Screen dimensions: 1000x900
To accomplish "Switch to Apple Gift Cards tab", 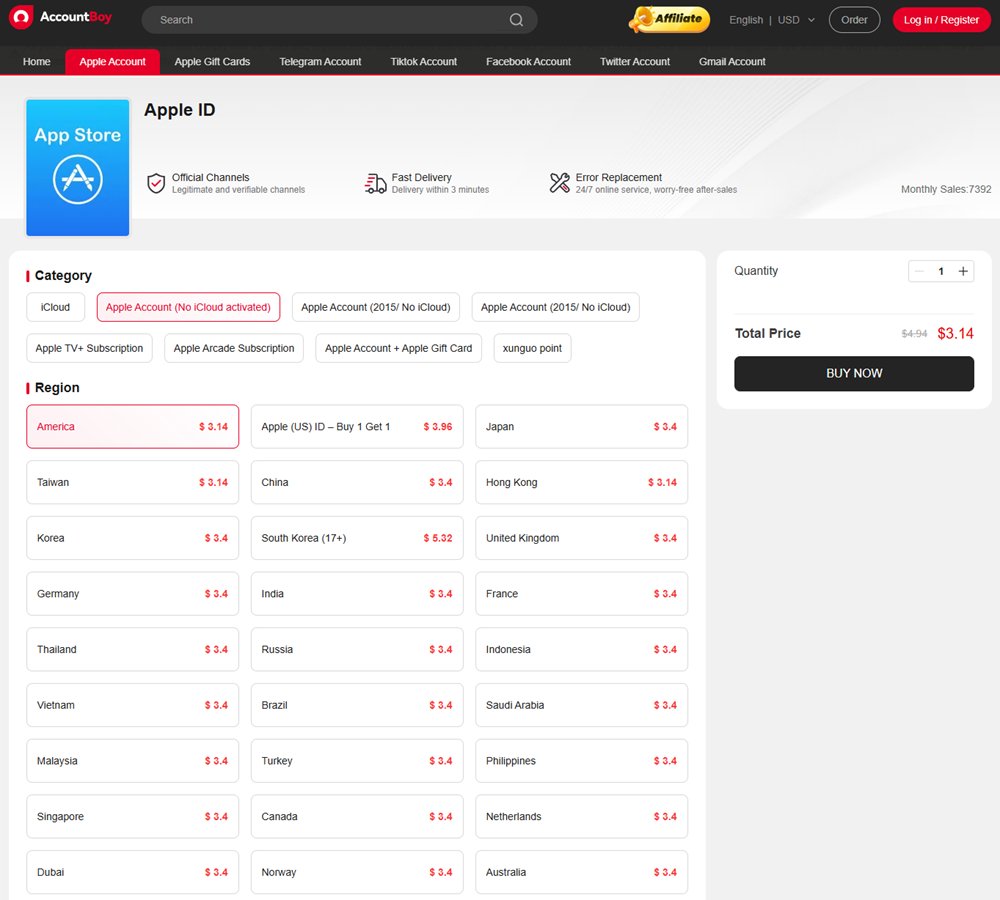I will click(212, 62).
